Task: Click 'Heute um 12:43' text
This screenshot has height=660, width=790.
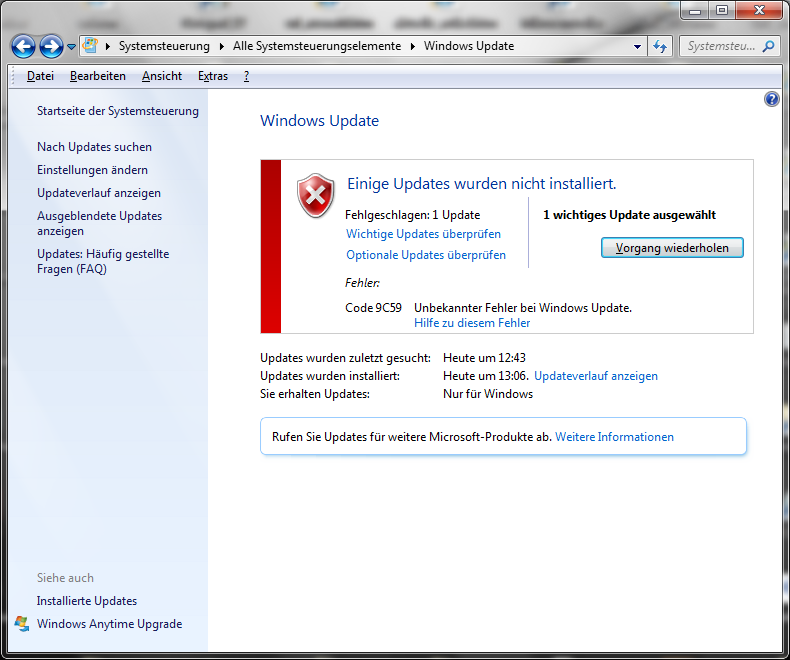Action: pos(484,358)
